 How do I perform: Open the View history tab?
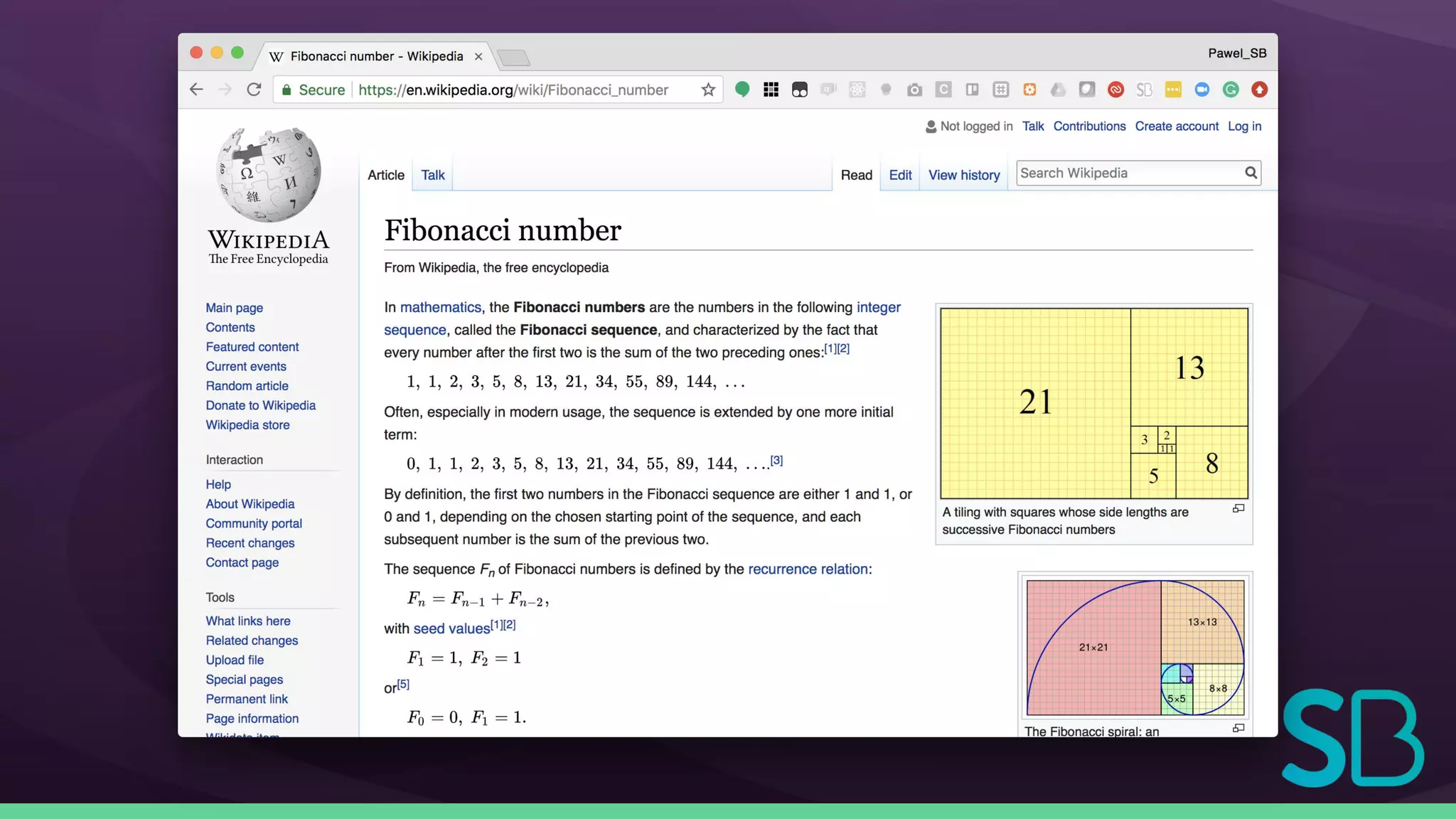coord(963,175)
